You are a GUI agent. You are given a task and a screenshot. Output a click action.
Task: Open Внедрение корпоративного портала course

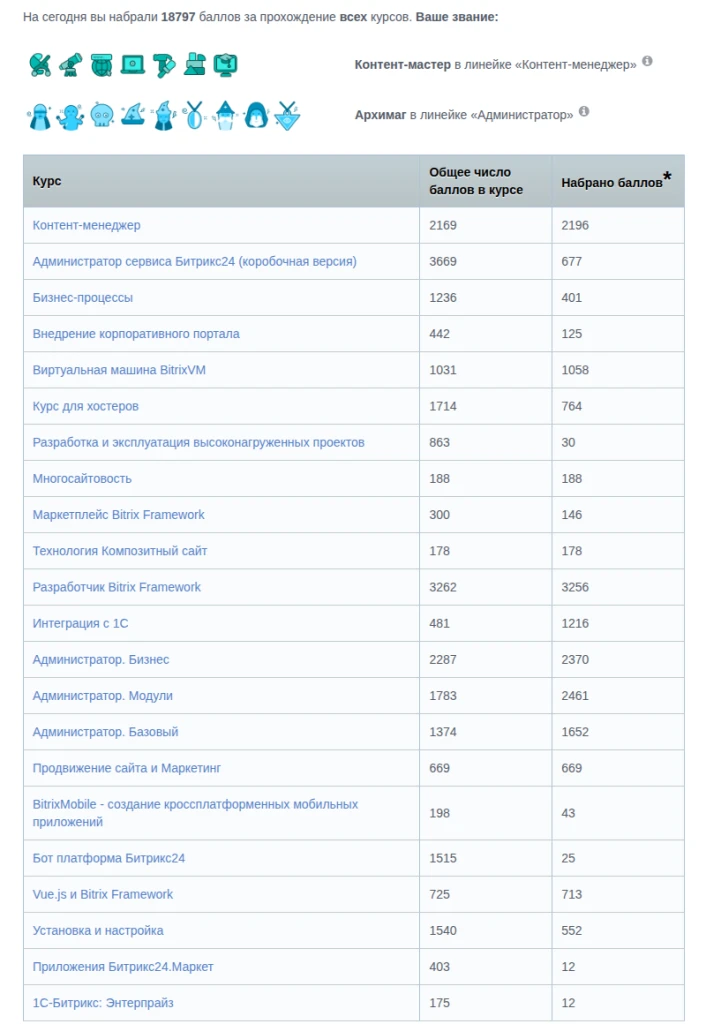(136, 334)
